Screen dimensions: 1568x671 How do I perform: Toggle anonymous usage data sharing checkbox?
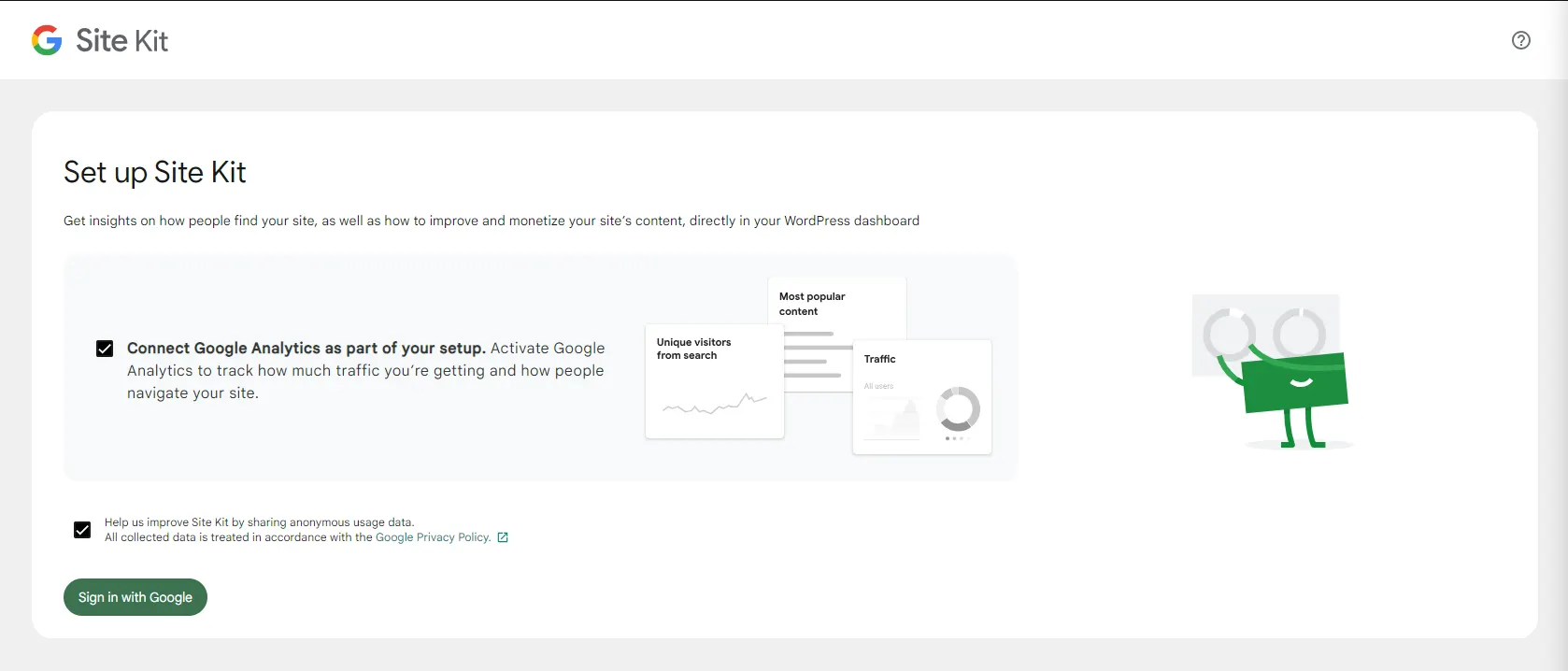coord(82,530)
